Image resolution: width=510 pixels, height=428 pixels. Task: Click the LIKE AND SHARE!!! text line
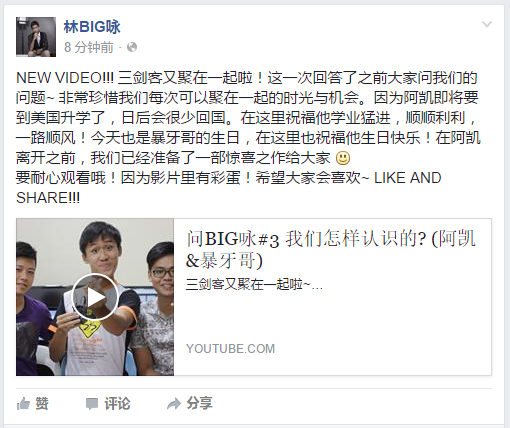[x=228, y=188]
